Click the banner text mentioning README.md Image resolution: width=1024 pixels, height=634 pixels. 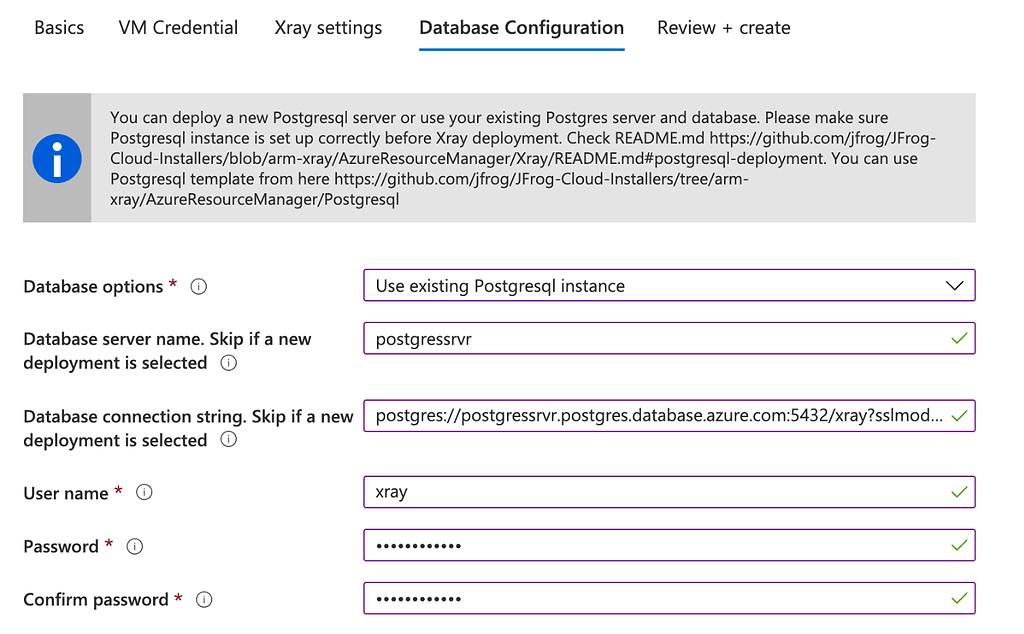tap(522, 158)
